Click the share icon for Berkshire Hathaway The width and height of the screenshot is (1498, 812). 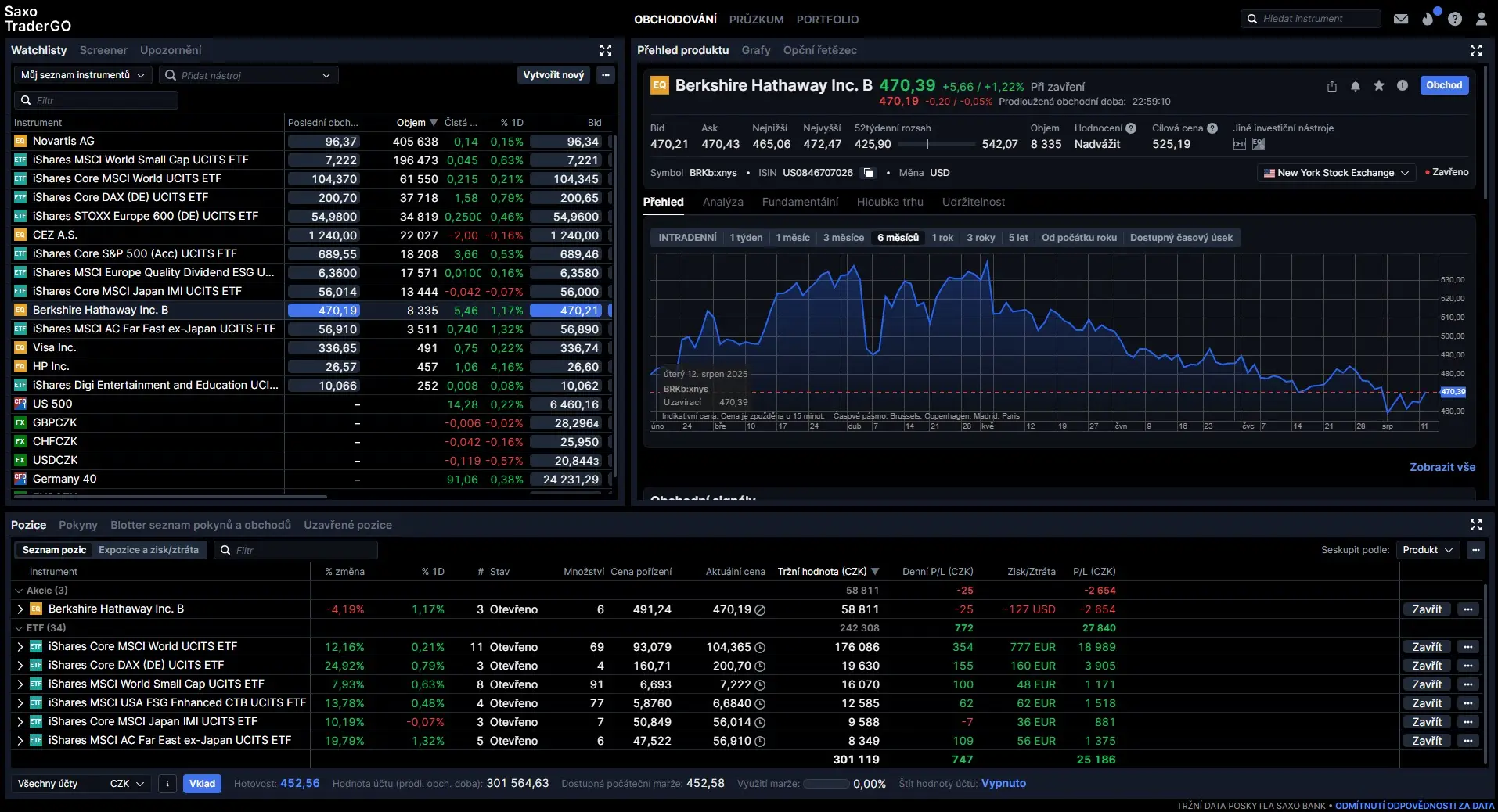click(1332, 86)
